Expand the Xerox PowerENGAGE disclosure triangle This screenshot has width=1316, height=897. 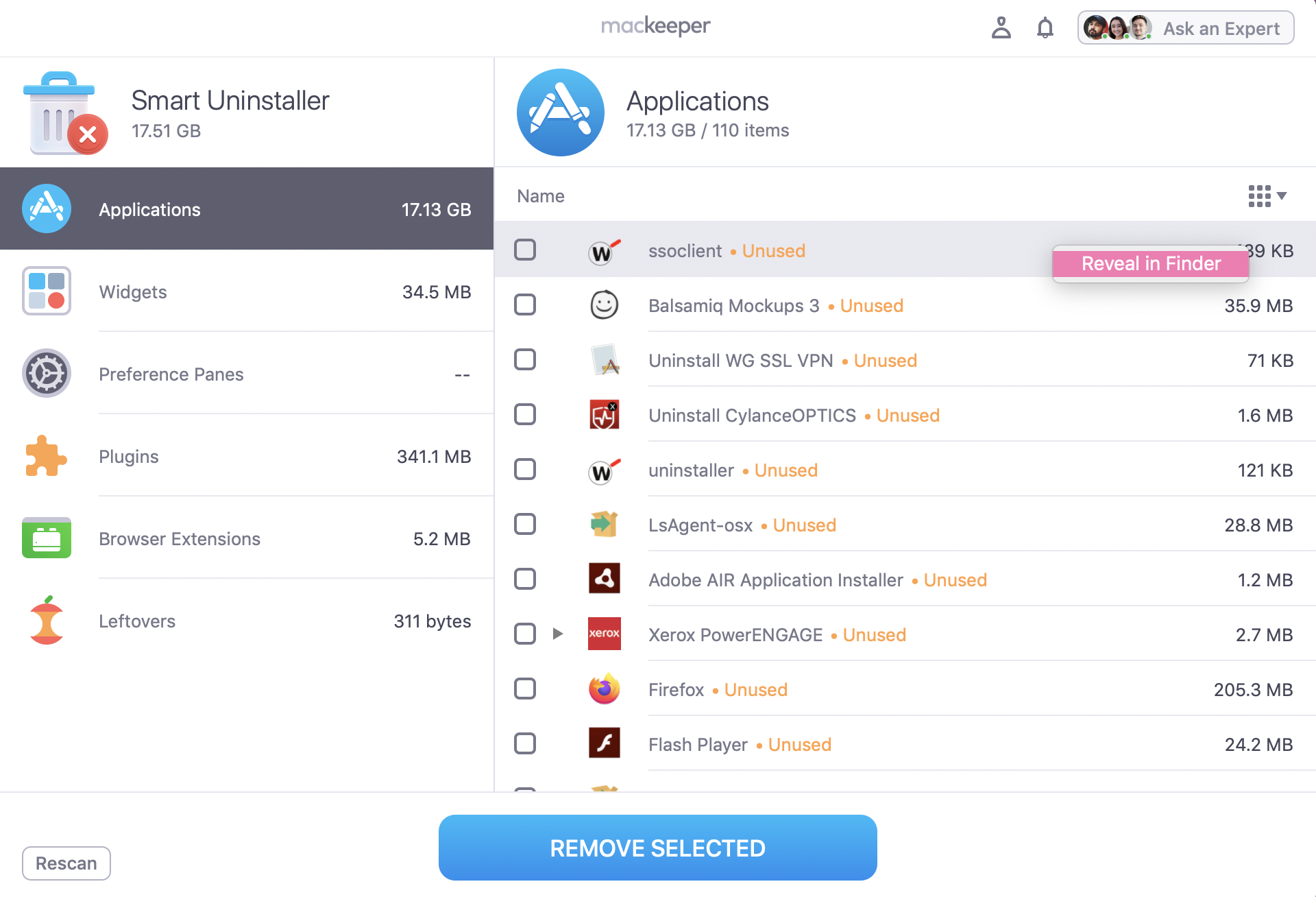coord(558,634)
